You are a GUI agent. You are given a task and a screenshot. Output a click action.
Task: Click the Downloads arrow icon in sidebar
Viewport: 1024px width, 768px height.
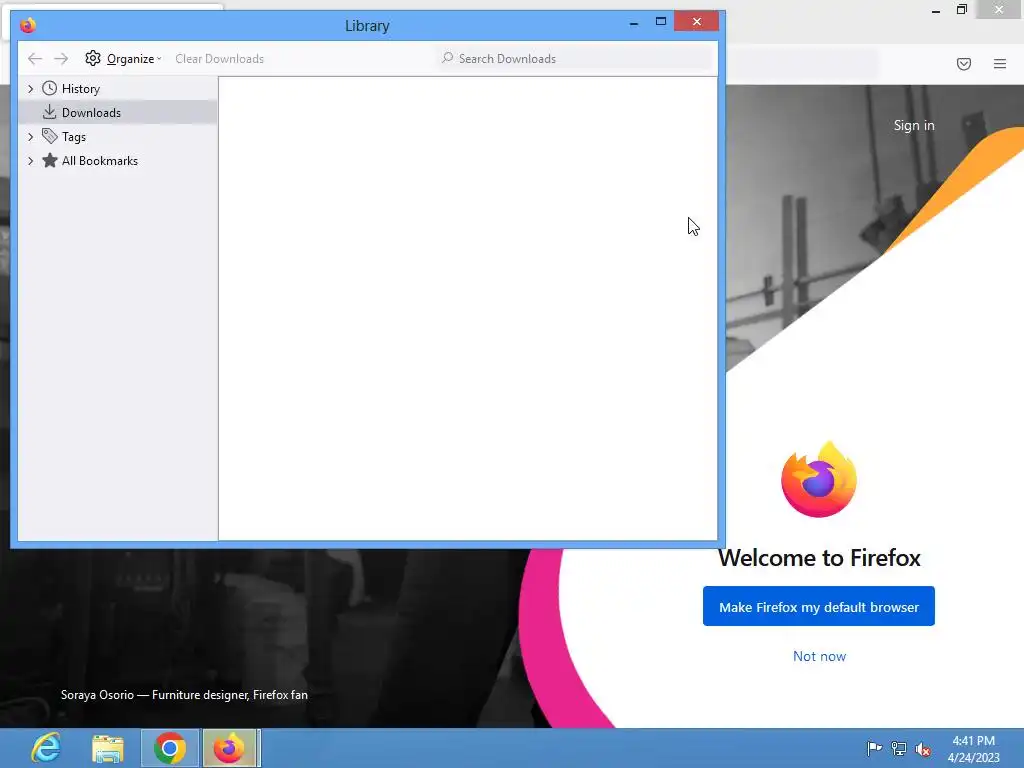click(x=49, y=112)
